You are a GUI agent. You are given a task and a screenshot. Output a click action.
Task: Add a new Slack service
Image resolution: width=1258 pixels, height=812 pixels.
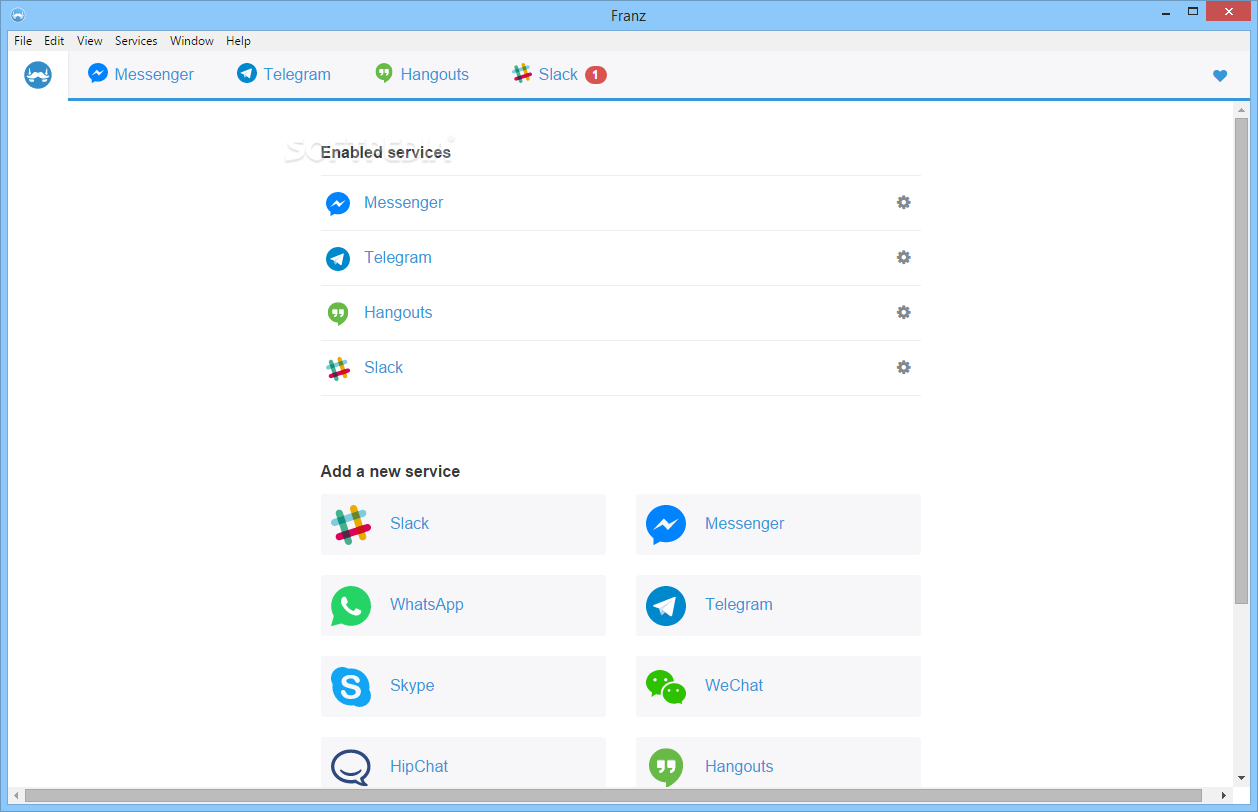tap(463, 524)
